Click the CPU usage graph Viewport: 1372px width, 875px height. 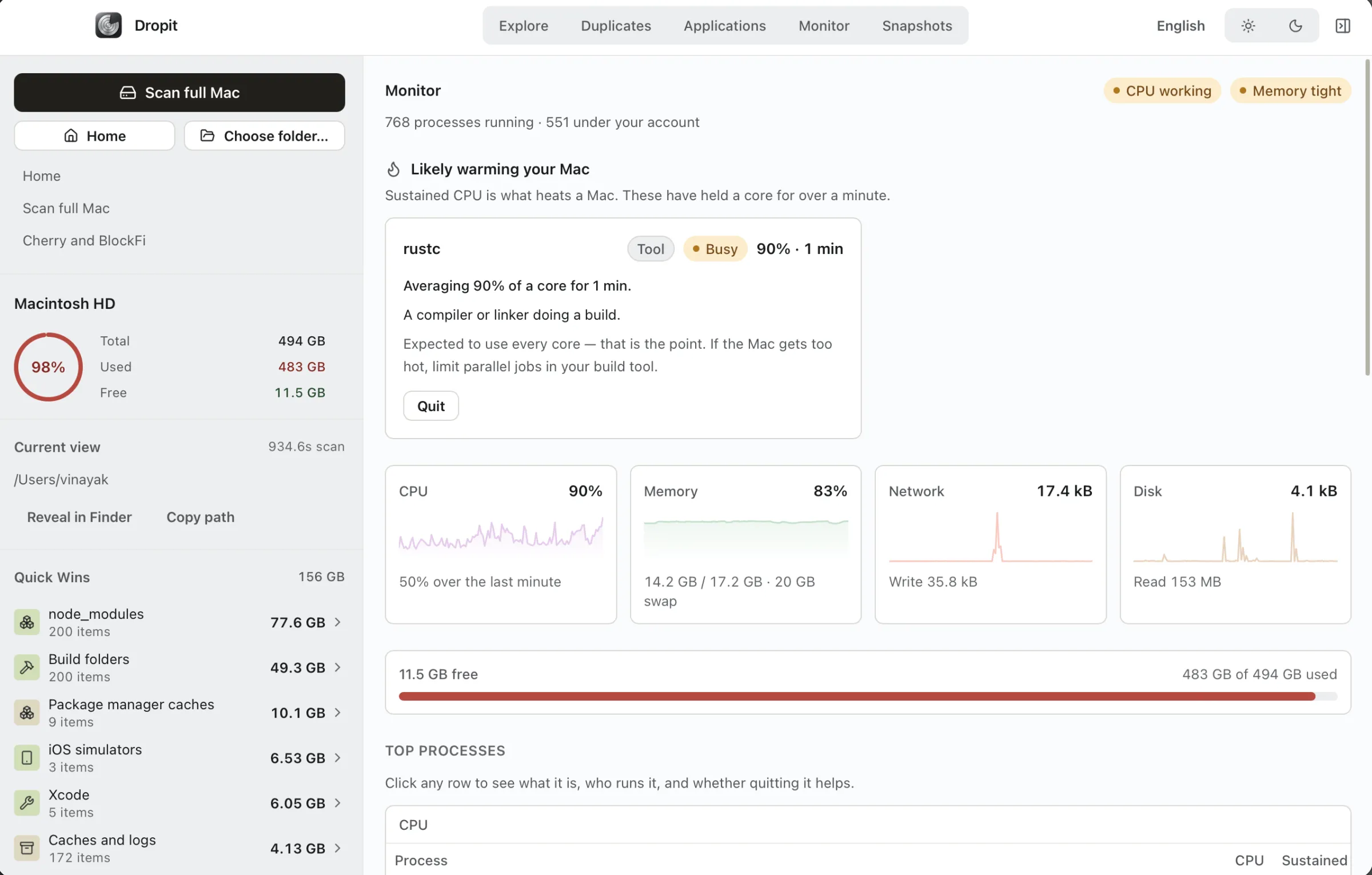(x=501, y=535)
